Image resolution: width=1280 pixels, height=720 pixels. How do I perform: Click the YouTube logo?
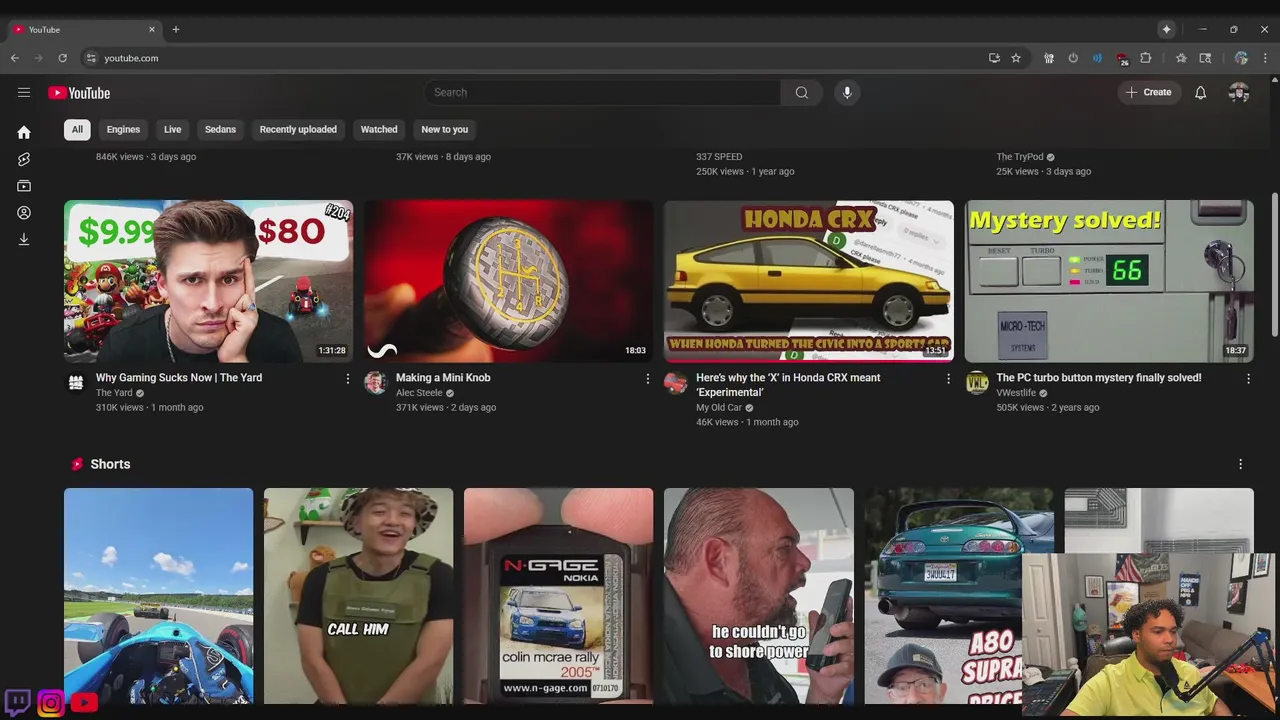coord(79,93)
